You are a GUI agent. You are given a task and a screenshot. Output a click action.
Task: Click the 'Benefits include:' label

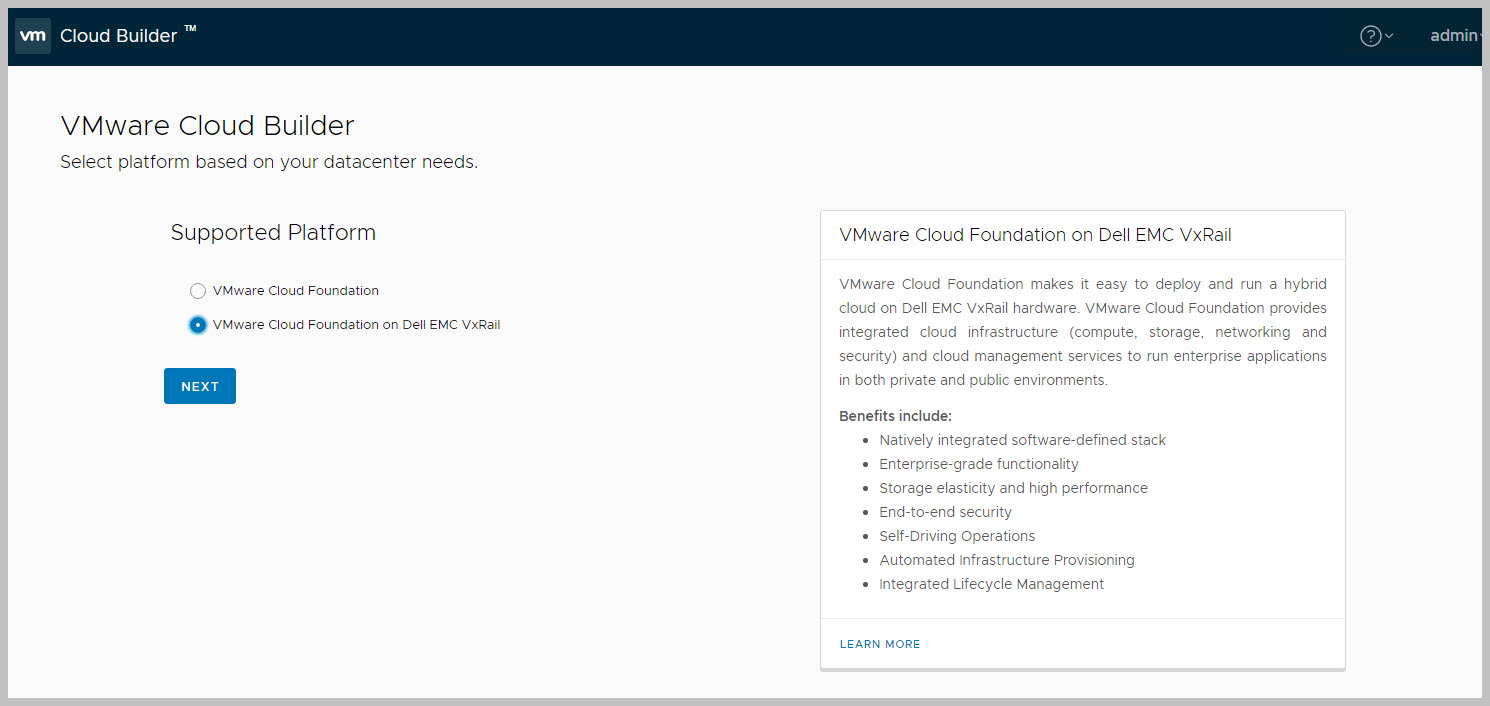click(x=895, y=416)
